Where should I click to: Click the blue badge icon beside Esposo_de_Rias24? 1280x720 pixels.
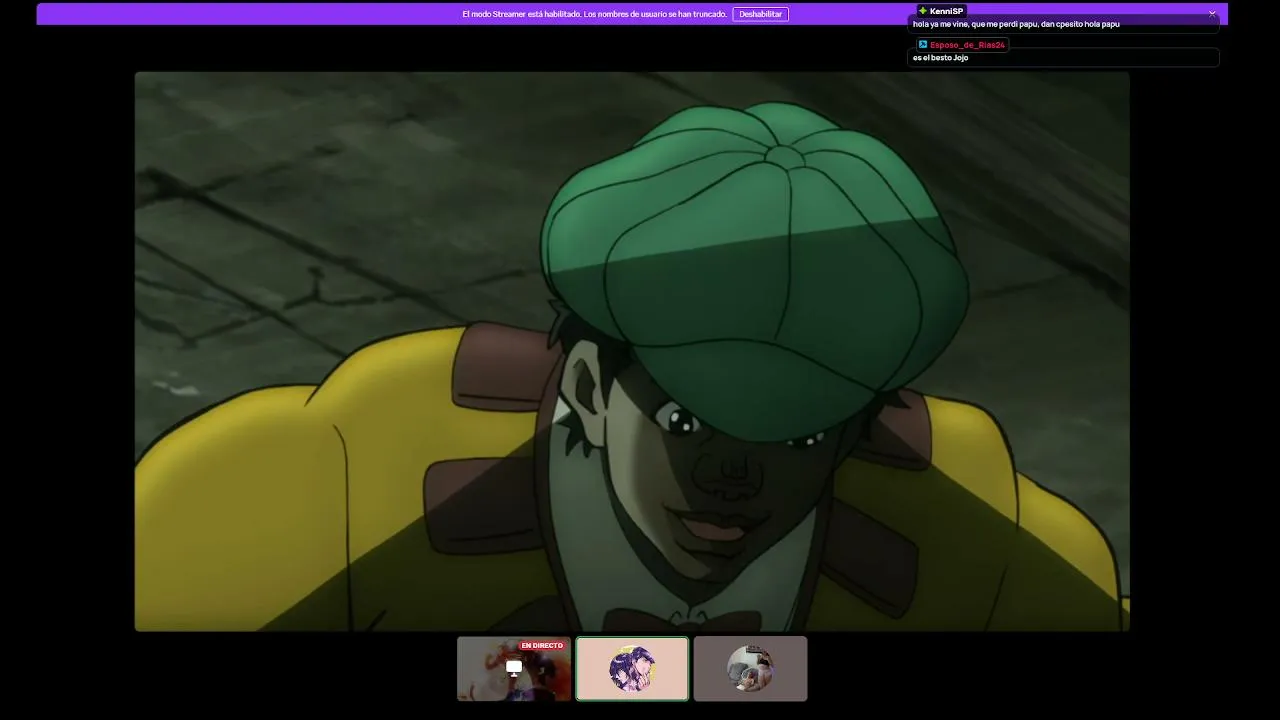923,45
